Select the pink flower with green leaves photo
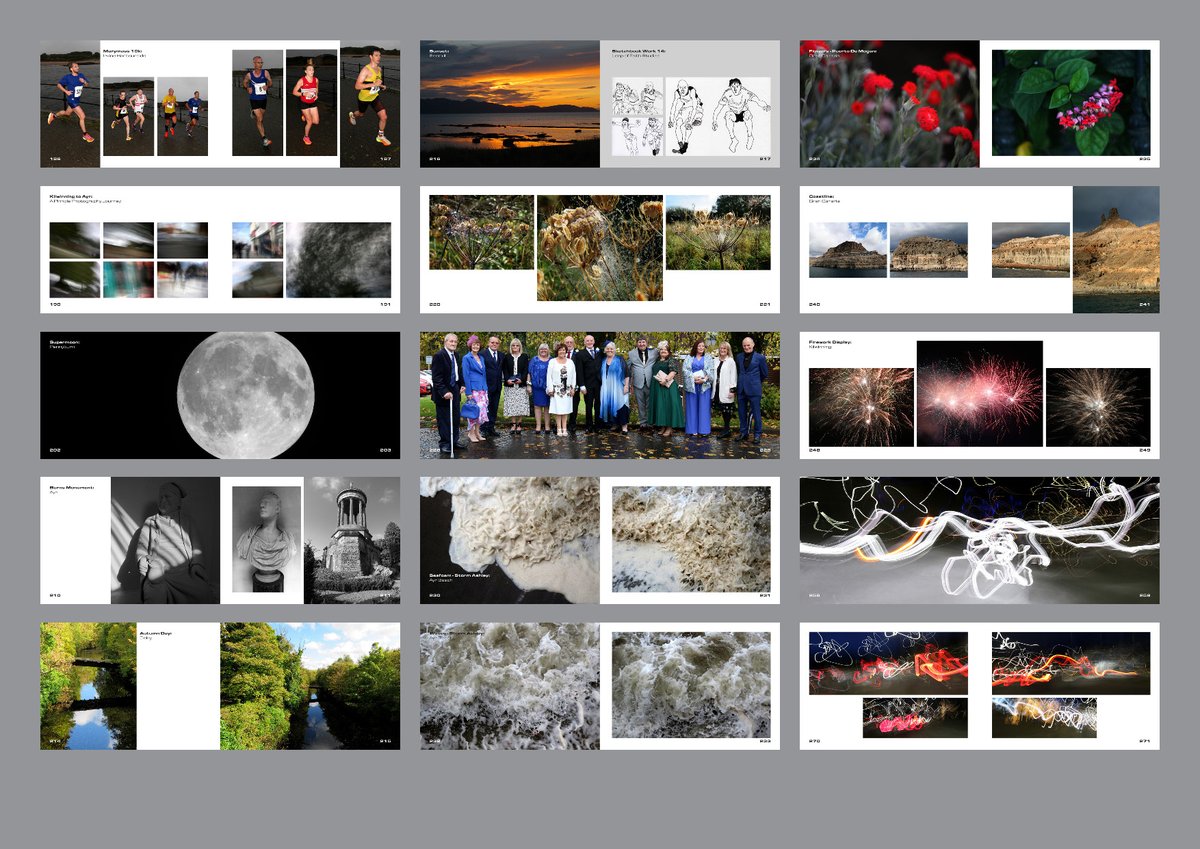Screen dimensions: 1200x849 point(1070,104)
